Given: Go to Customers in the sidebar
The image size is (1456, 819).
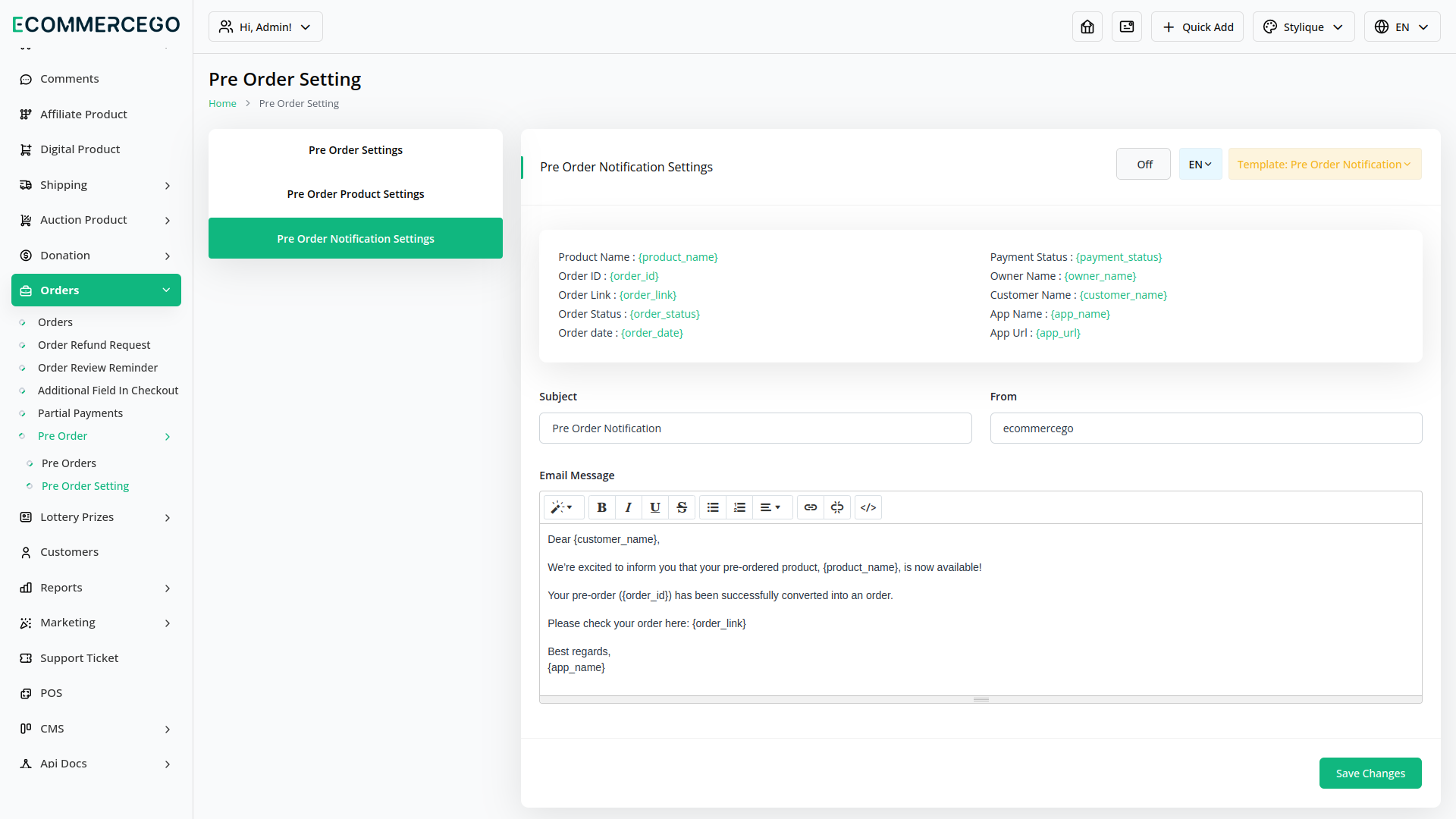Looking at the screenshot, I should pos(96,552).
